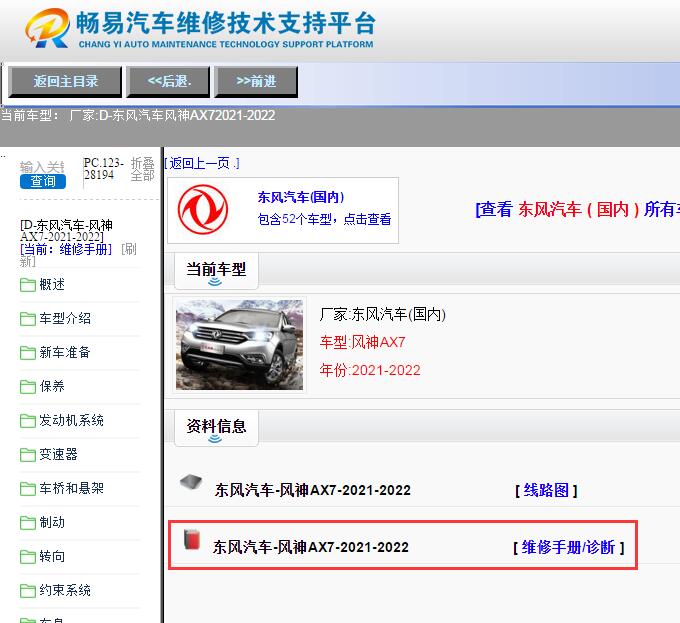Click the 当前车型 header path text
This screenshot has height=623, width=680.
(138, 115)
